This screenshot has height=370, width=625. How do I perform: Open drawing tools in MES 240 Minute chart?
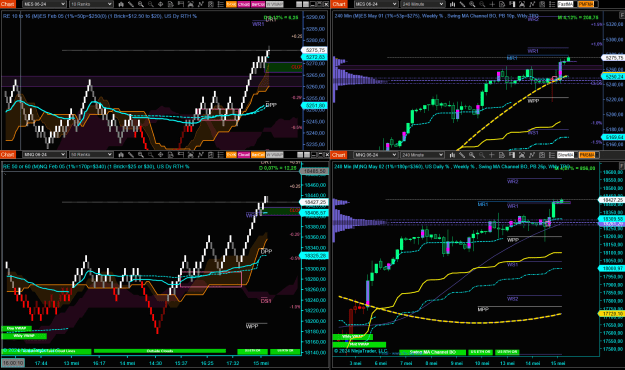click(462, 4)
